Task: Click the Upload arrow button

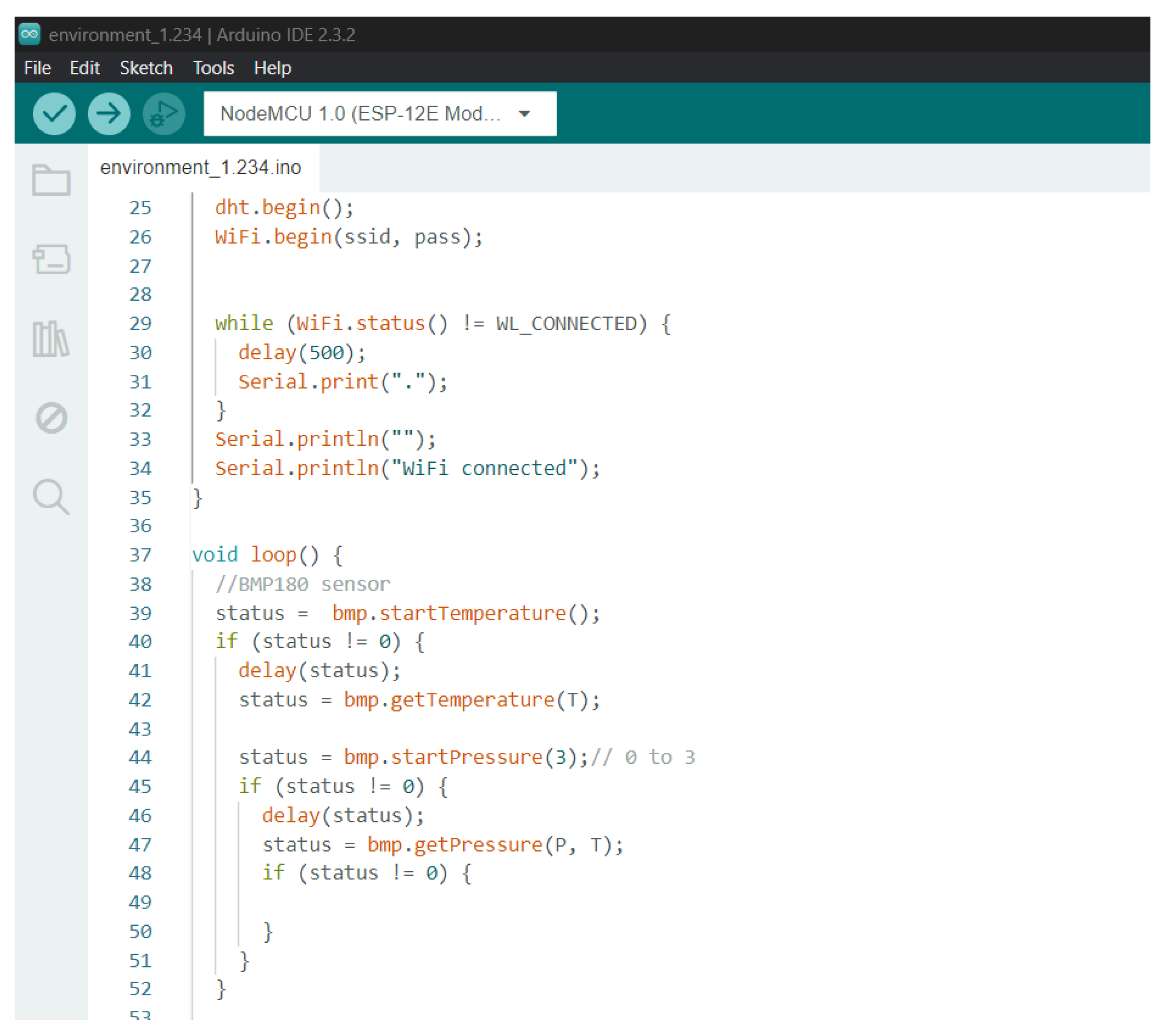Action: pyautogui.click(x=109, y=114)
